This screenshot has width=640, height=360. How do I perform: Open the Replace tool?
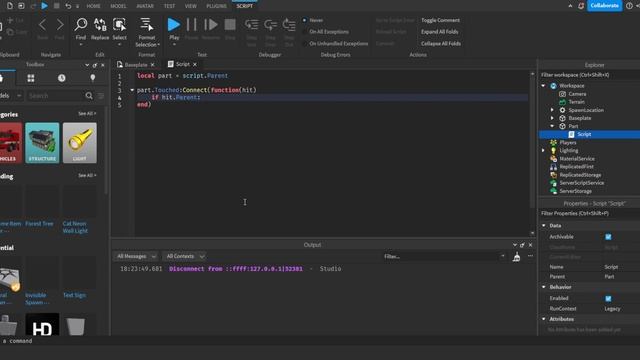100,29
